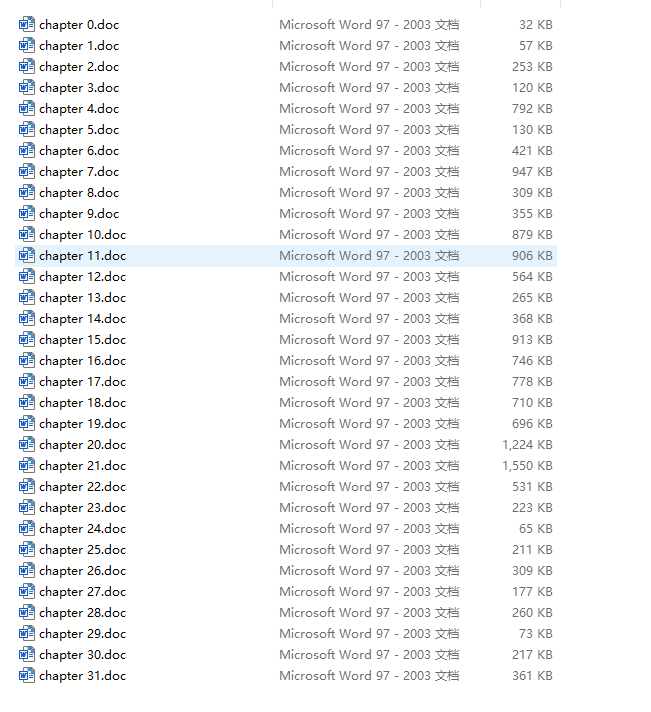Click the 265 KB size of chapter 13

pyautogui.click(x=533, y=297)
